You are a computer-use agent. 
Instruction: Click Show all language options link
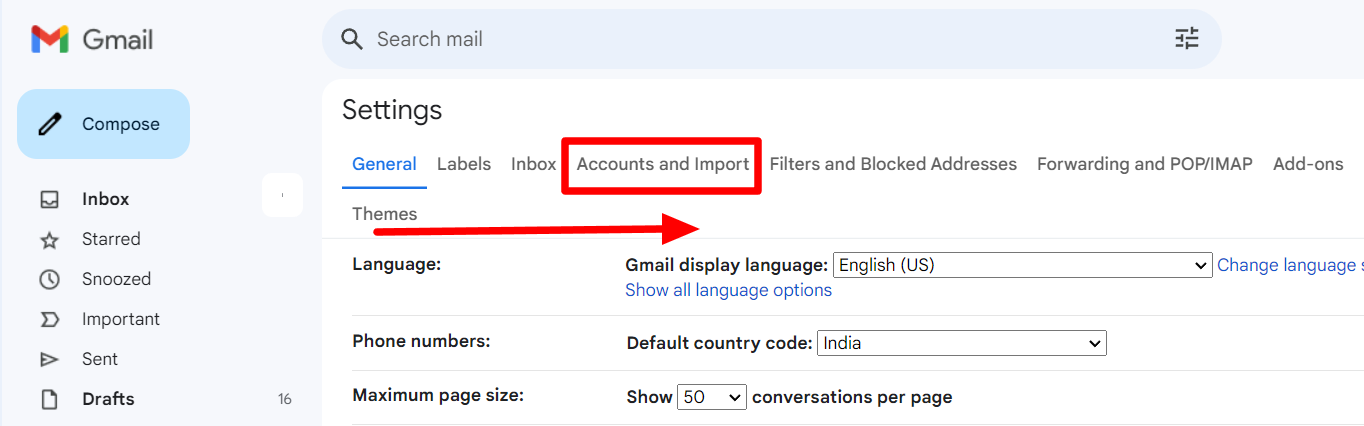coord(728,290)
